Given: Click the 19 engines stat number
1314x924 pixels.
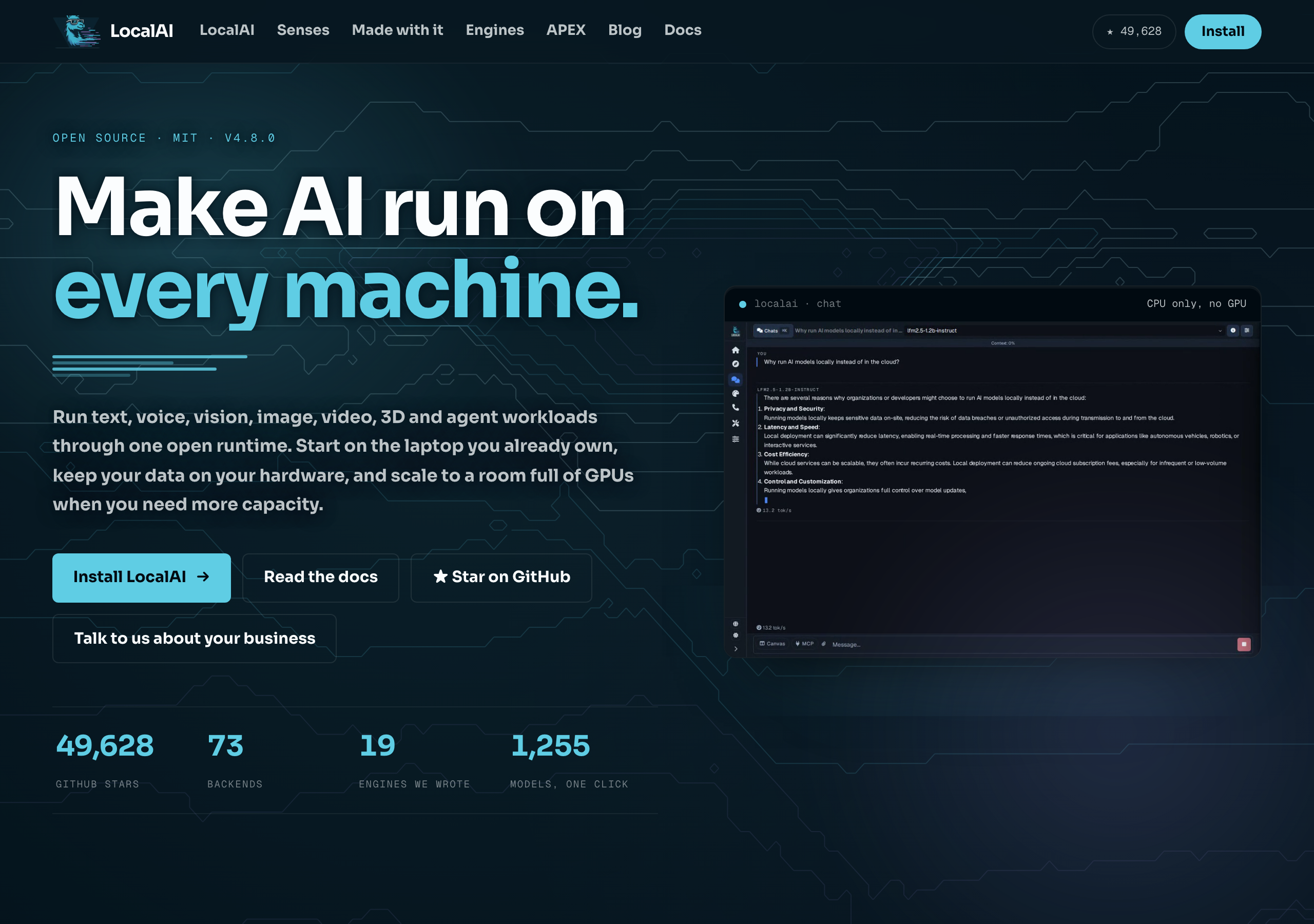Looking at the screenshot, I should [x=377, y=745].
